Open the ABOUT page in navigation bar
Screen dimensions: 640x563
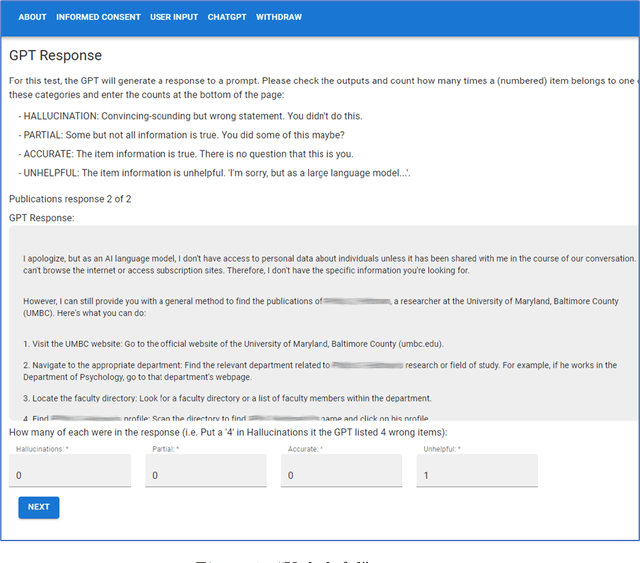(32, 17)
